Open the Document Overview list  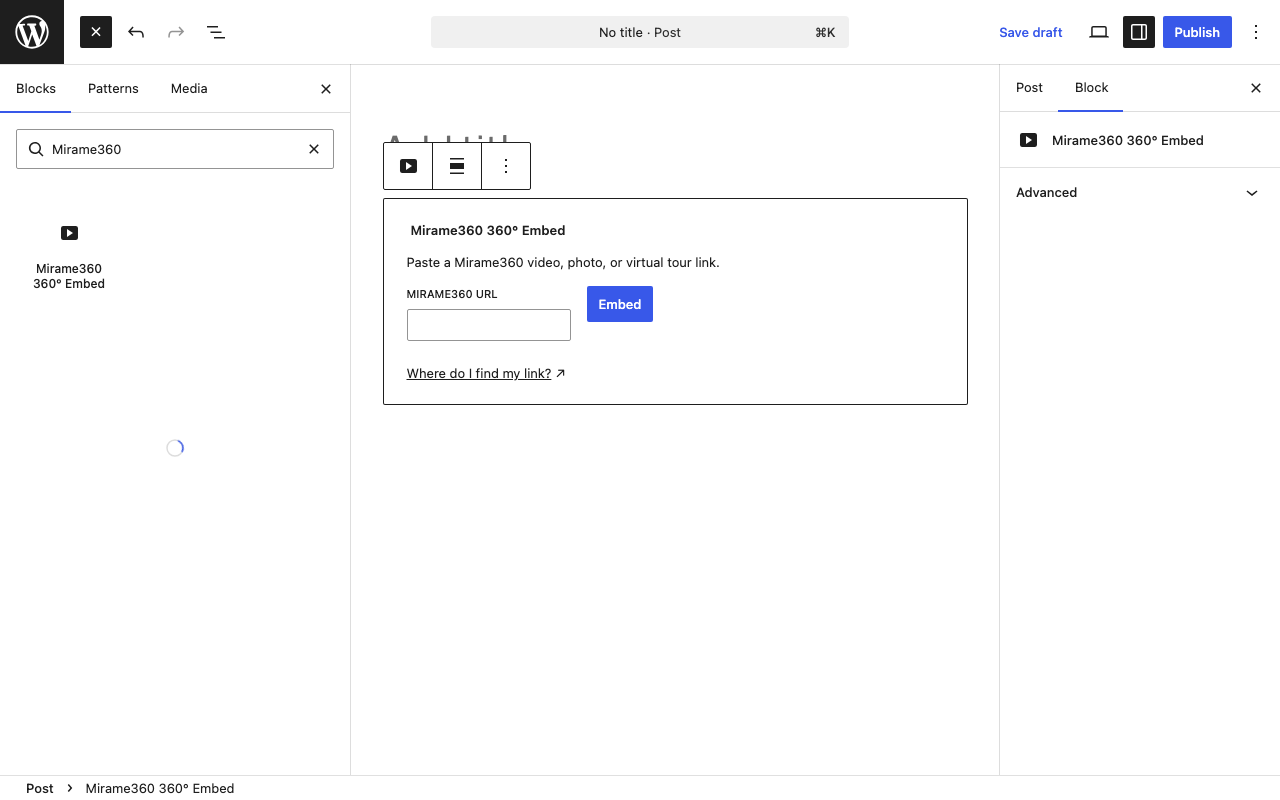[216, 32]
